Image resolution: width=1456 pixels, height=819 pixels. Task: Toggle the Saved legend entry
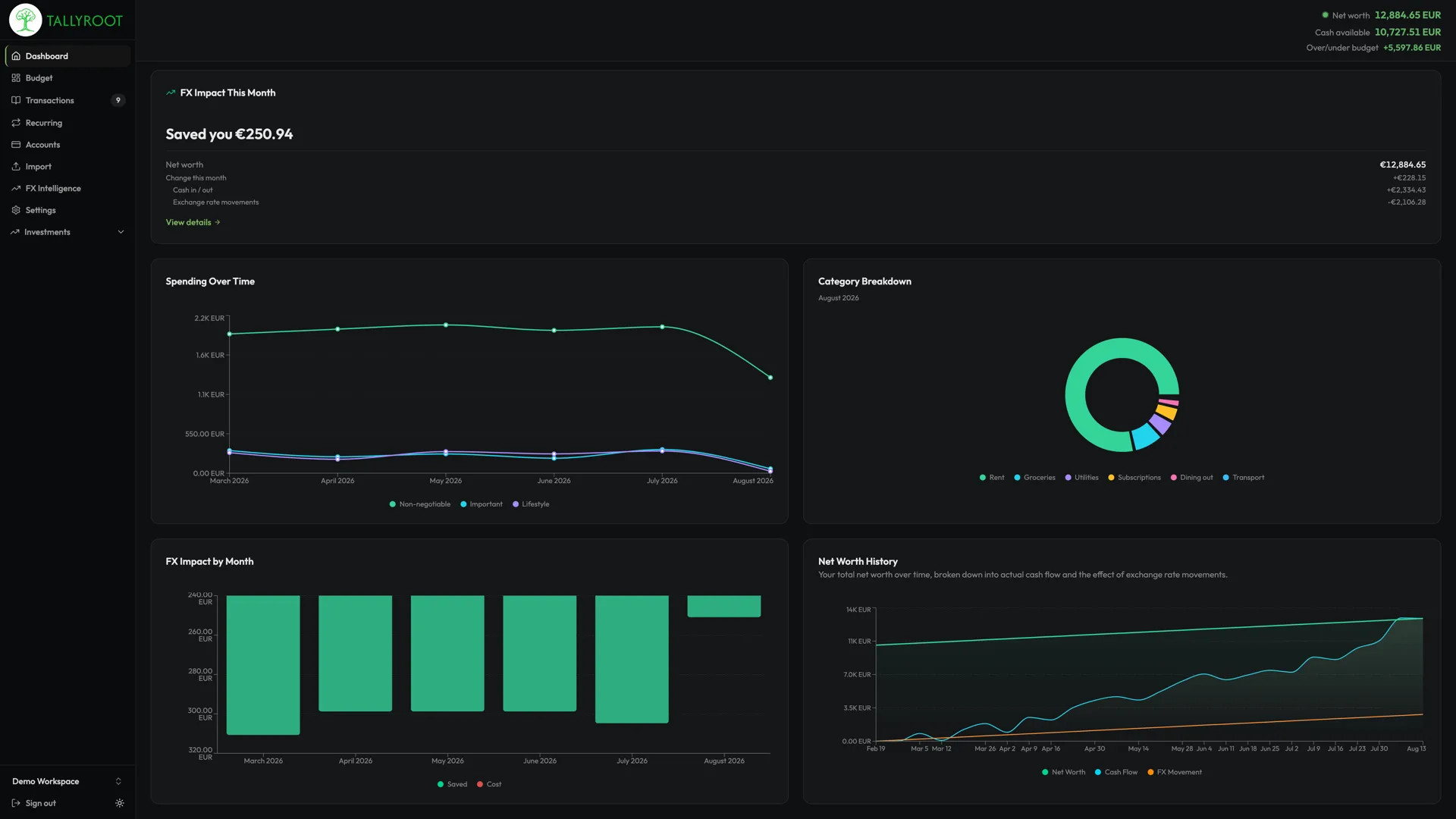(x=452, y=784)
